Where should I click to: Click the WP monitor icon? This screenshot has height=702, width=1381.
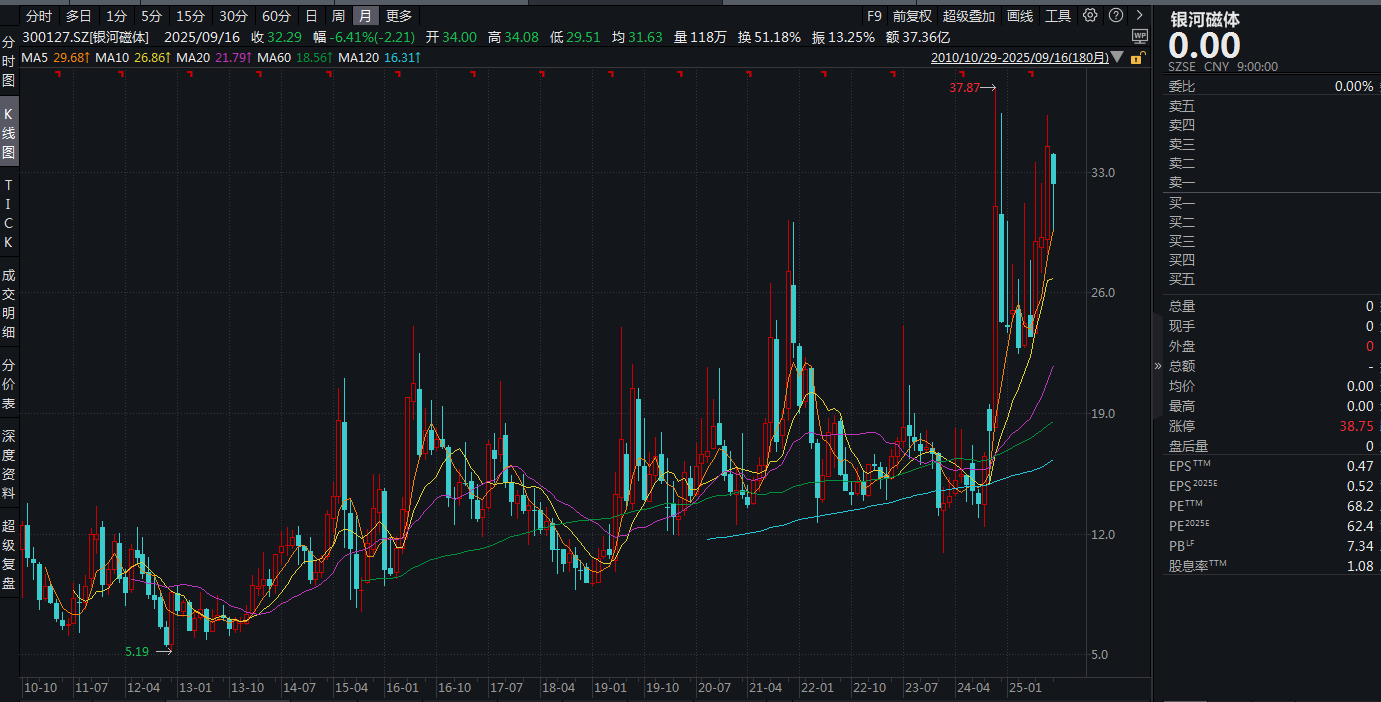(1140, 37)
